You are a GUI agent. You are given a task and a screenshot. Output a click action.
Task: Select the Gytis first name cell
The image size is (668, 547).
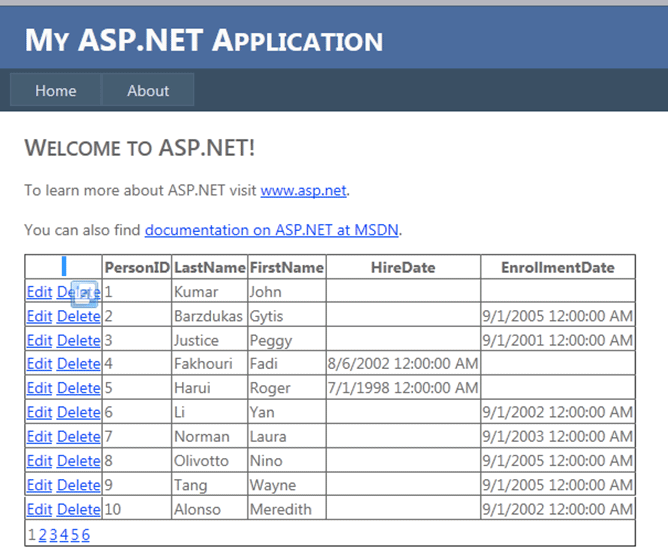(287, 316)
